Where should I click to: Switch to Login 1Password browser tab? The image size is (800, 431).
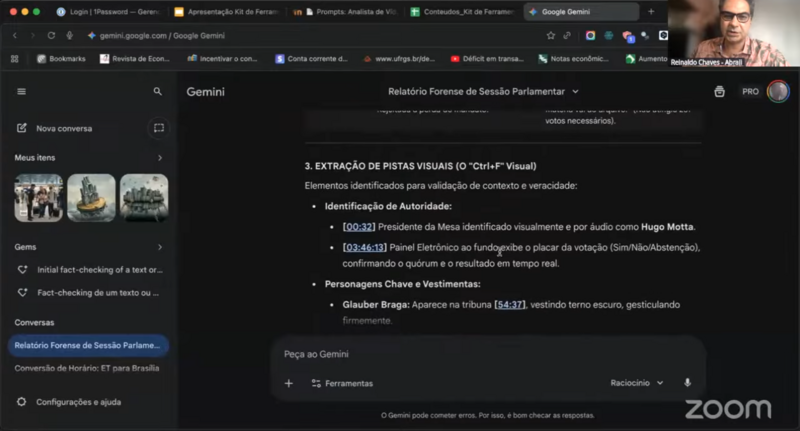109,12
